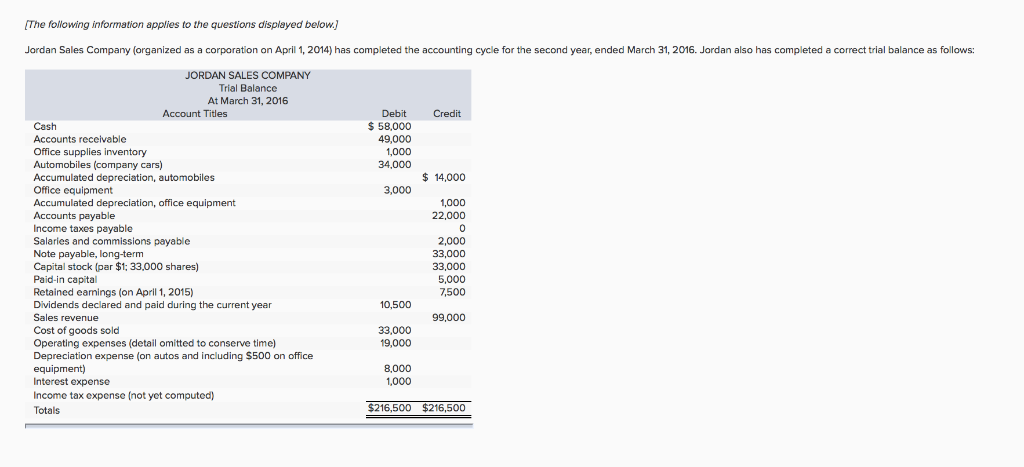1024x467 pixels.
Task: Click the debit value '49,000'
Action: click(x=395, y=139)
